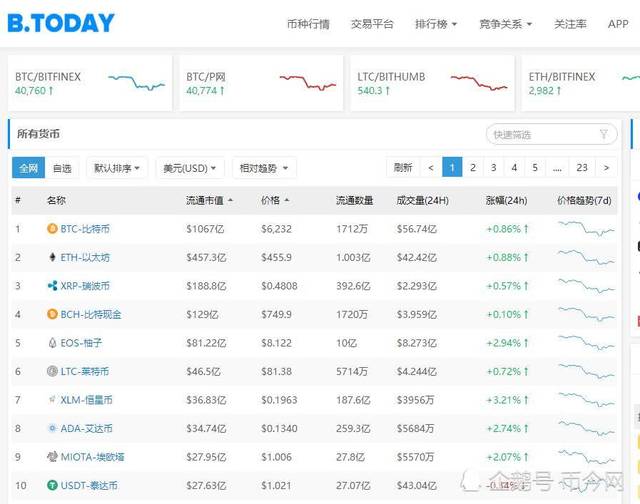Expand the 排行榜 menu dropdown
Image resolution: width=640 pixels, height=504 pixels.
pyautogui.click(x=436, y=24)
